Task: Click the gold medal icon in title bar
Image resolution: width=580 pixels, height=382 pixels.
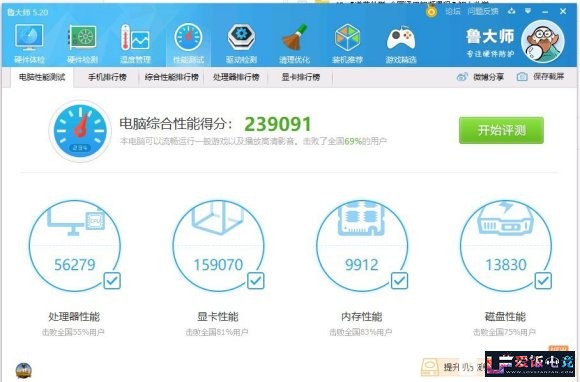Action: 431,11
